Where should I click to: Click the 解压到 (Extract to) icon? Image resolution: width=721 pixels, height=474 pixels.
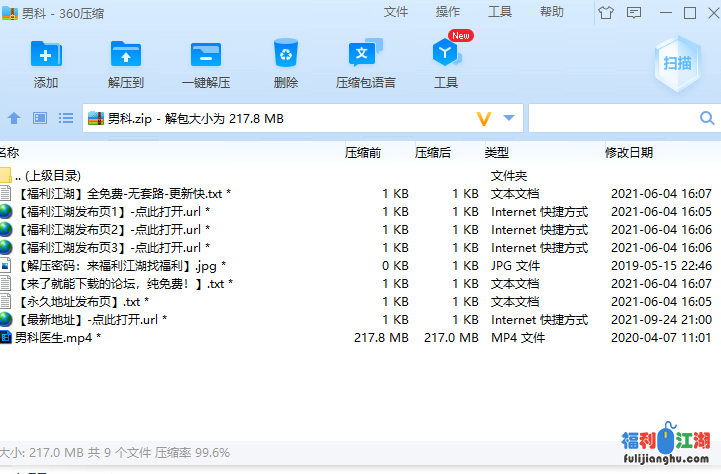coord(126,55)
